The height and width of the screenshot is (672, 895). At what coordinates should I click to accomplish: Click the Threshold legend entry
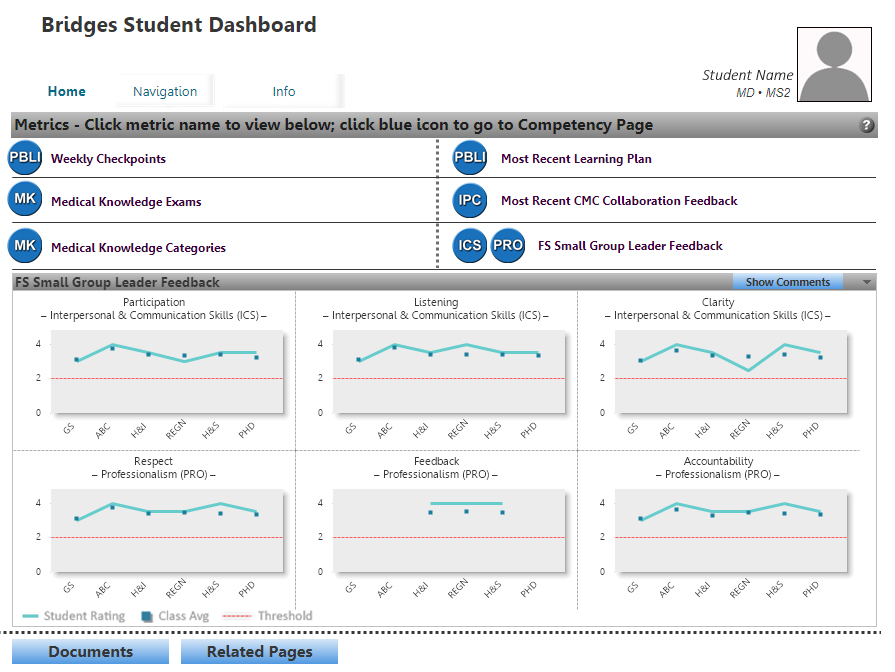click(267, 616)
